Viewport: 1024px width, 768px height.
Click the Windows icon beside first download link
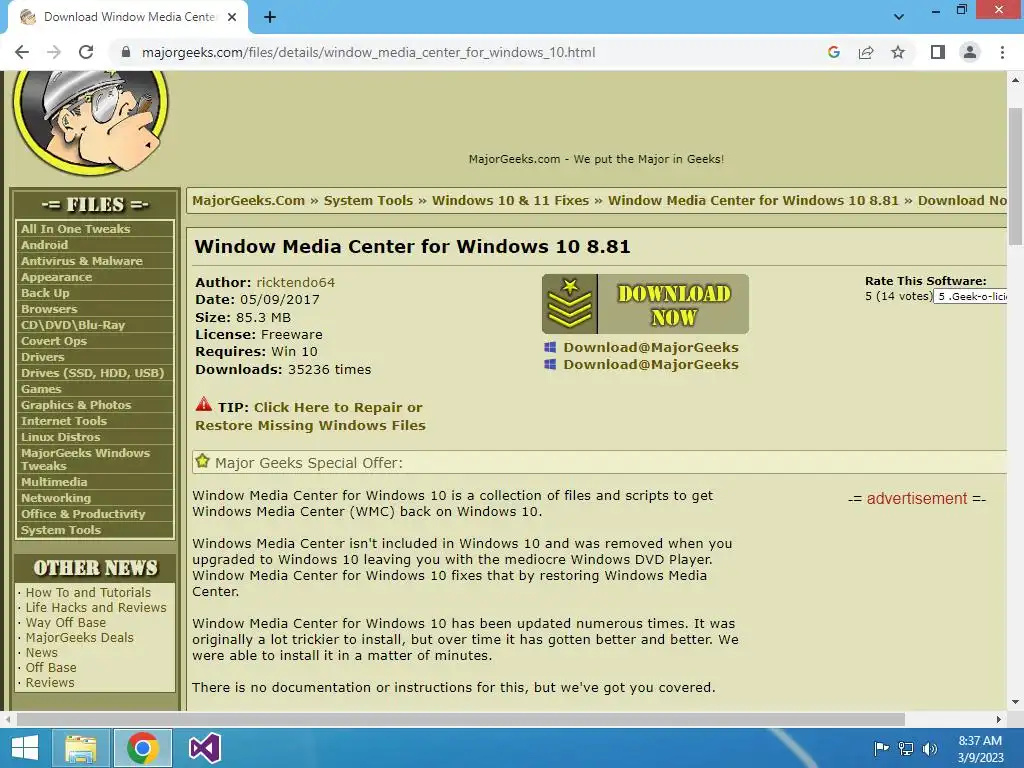click(550, 347)
